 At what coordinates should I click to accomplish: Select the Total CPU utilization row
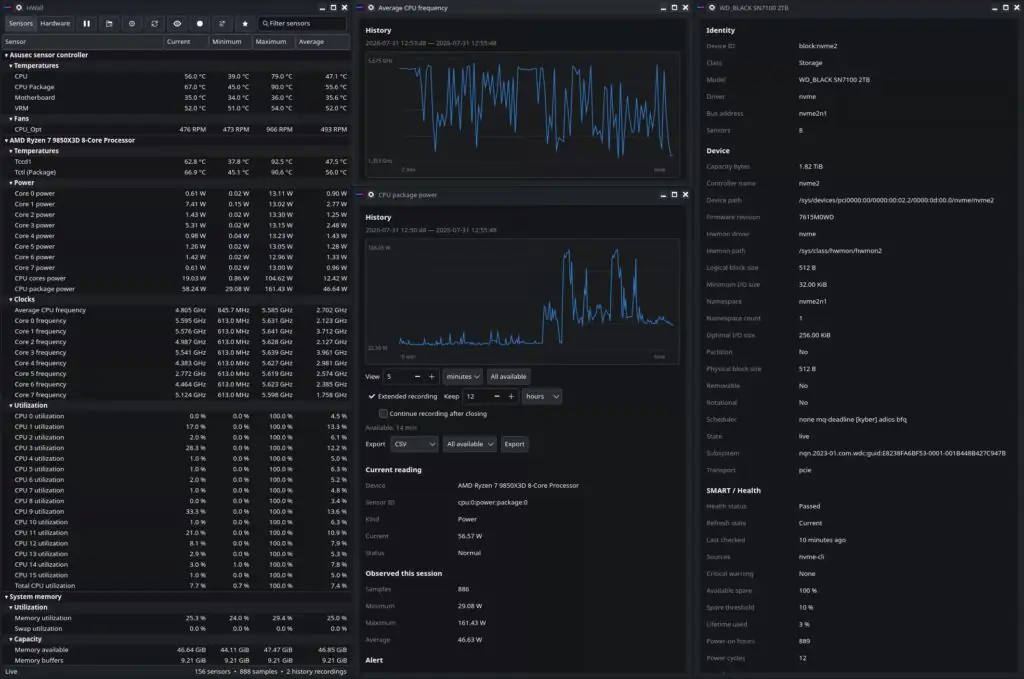(x=176, y=586)
